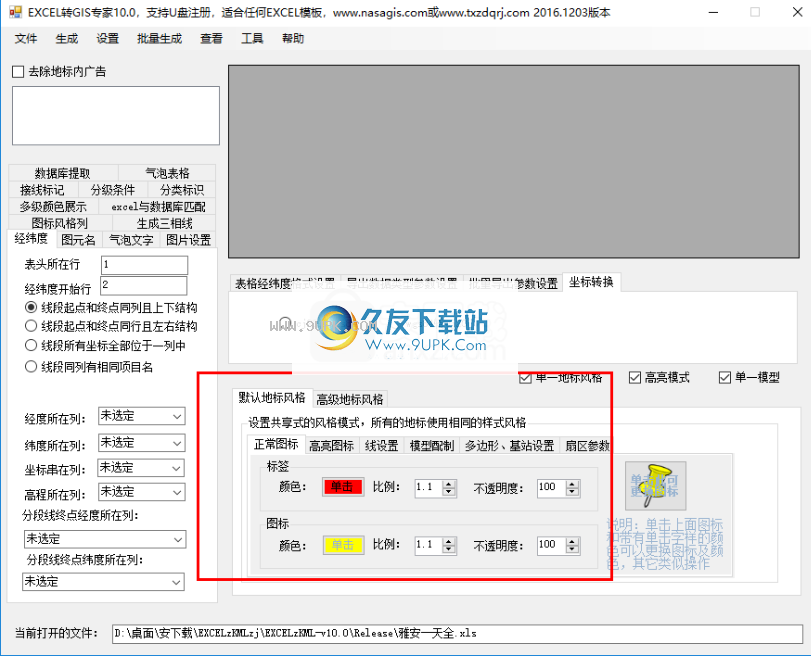This screenshot has height=657, width=811.
Task: Switch to excel与数据库匹配 tab
Action: (158, 207)
